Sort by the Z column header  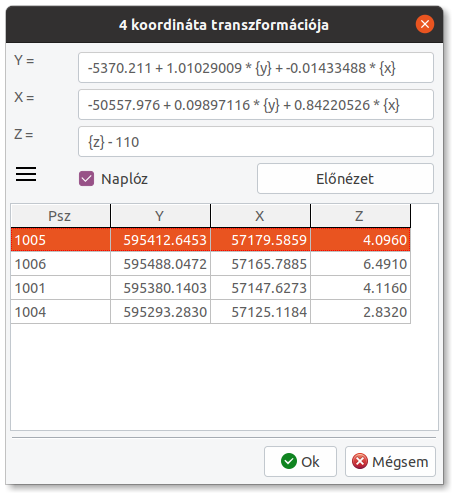click(x=360, y=216)
